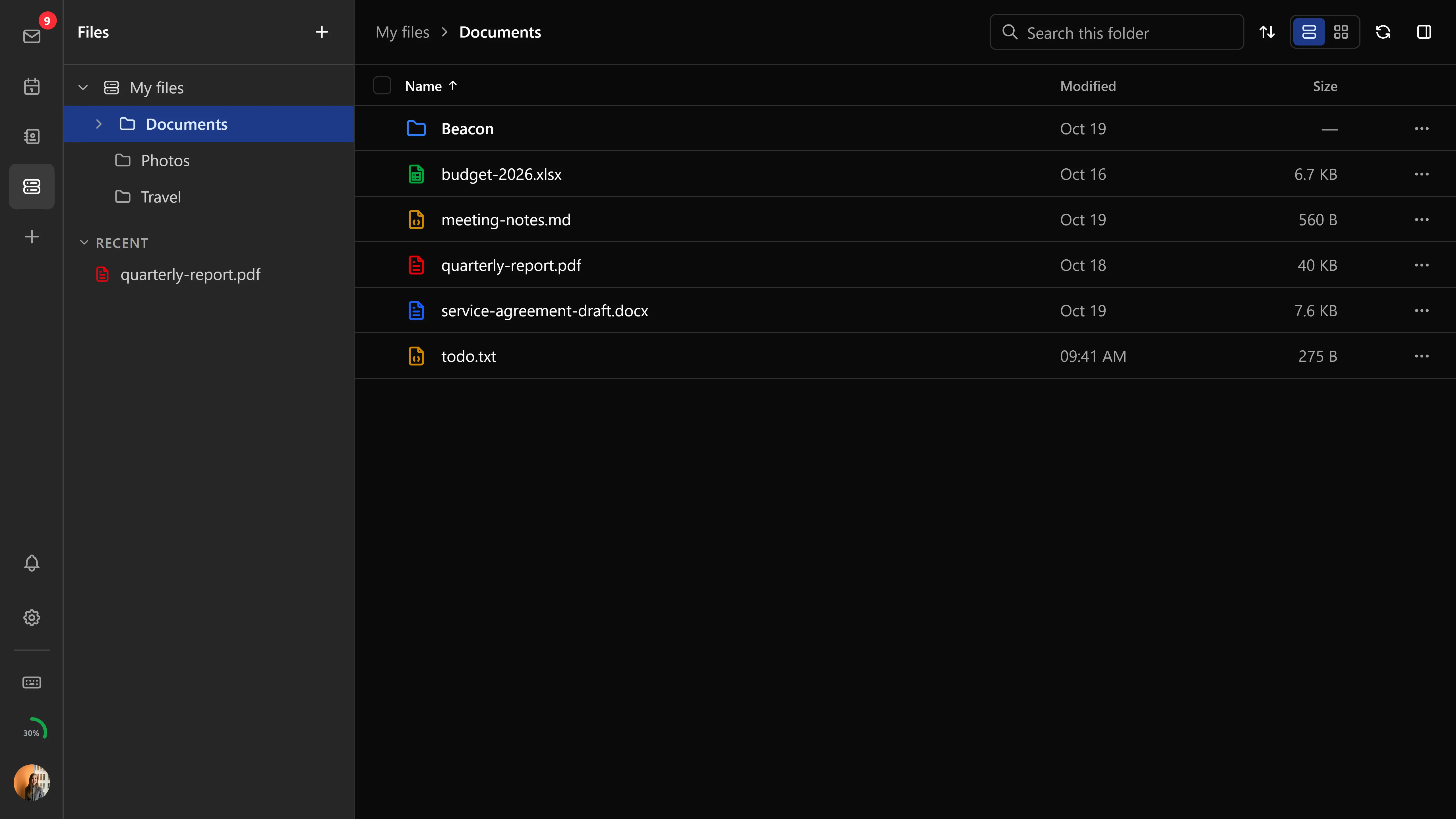Open more options for meeting-notes.md
Screen dimensions: 1456x819
(x=1422, y=219)
